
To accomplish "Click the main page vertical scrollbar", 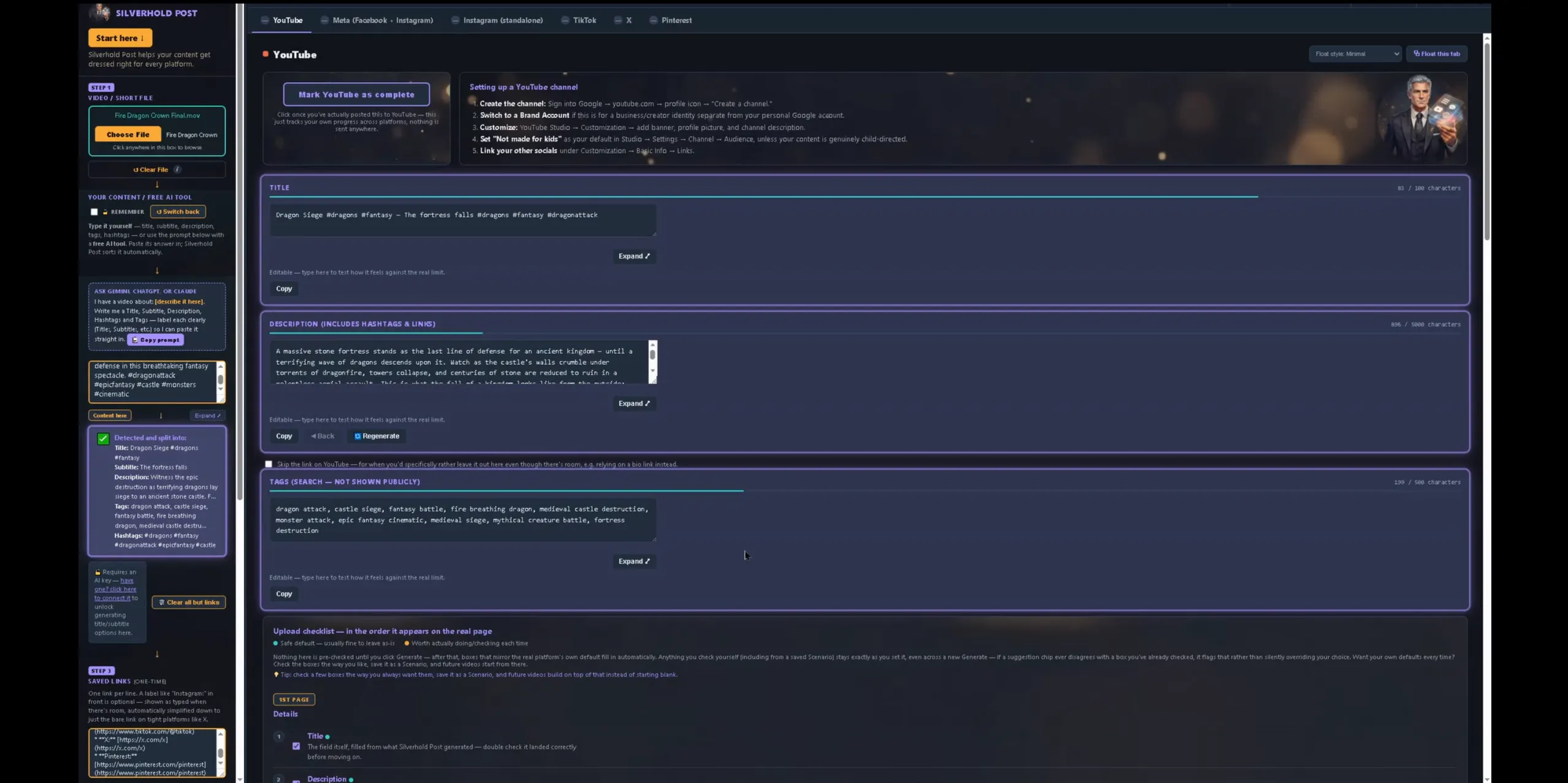I will (x=1486, y=141).
